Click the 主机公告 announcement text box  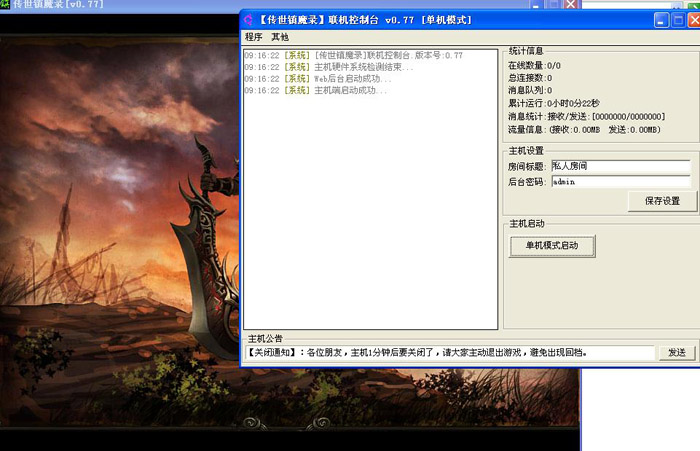[x=449, y=353]
